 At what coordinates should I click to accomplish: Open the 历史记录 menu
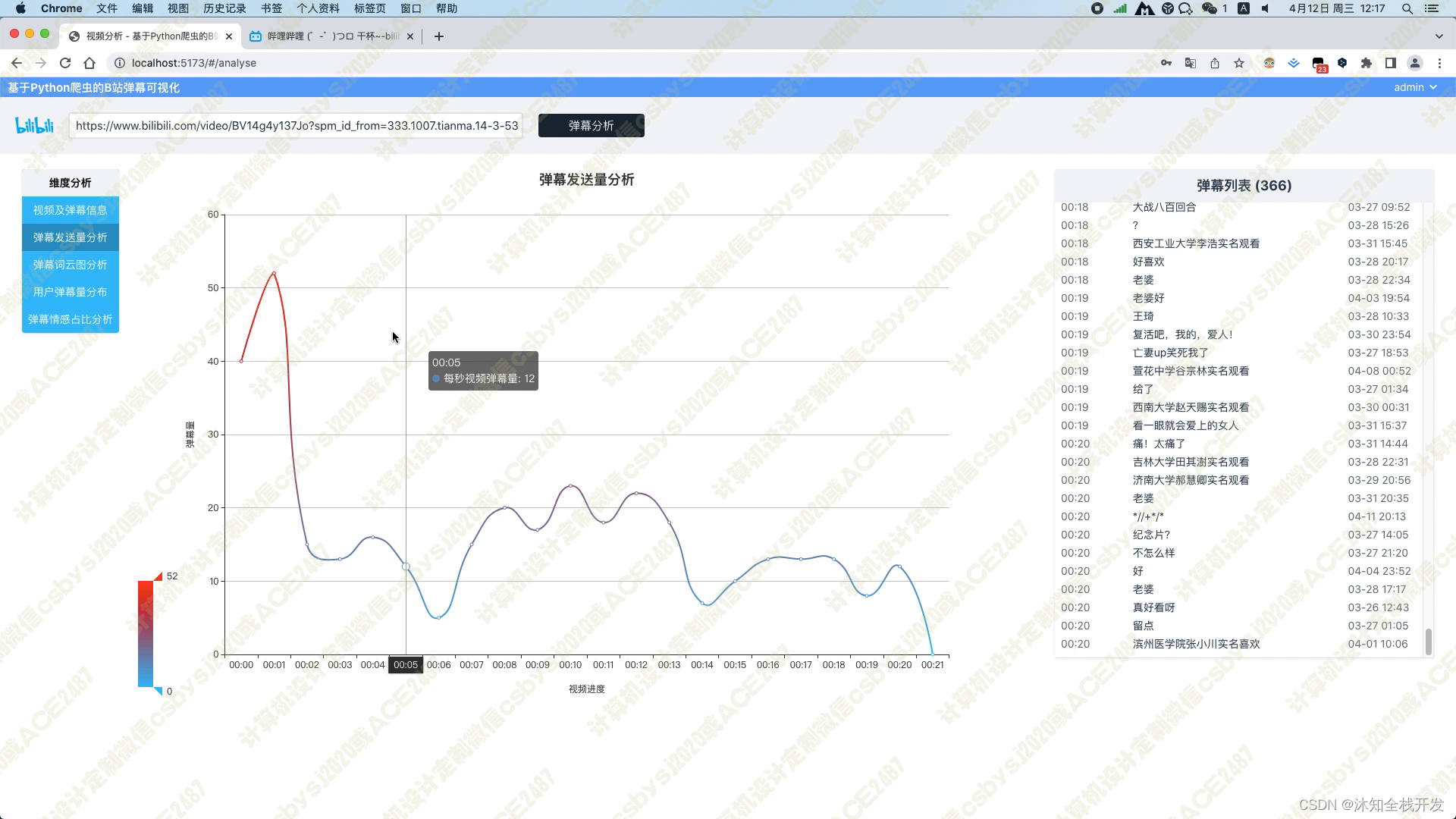tap(224, 8)
